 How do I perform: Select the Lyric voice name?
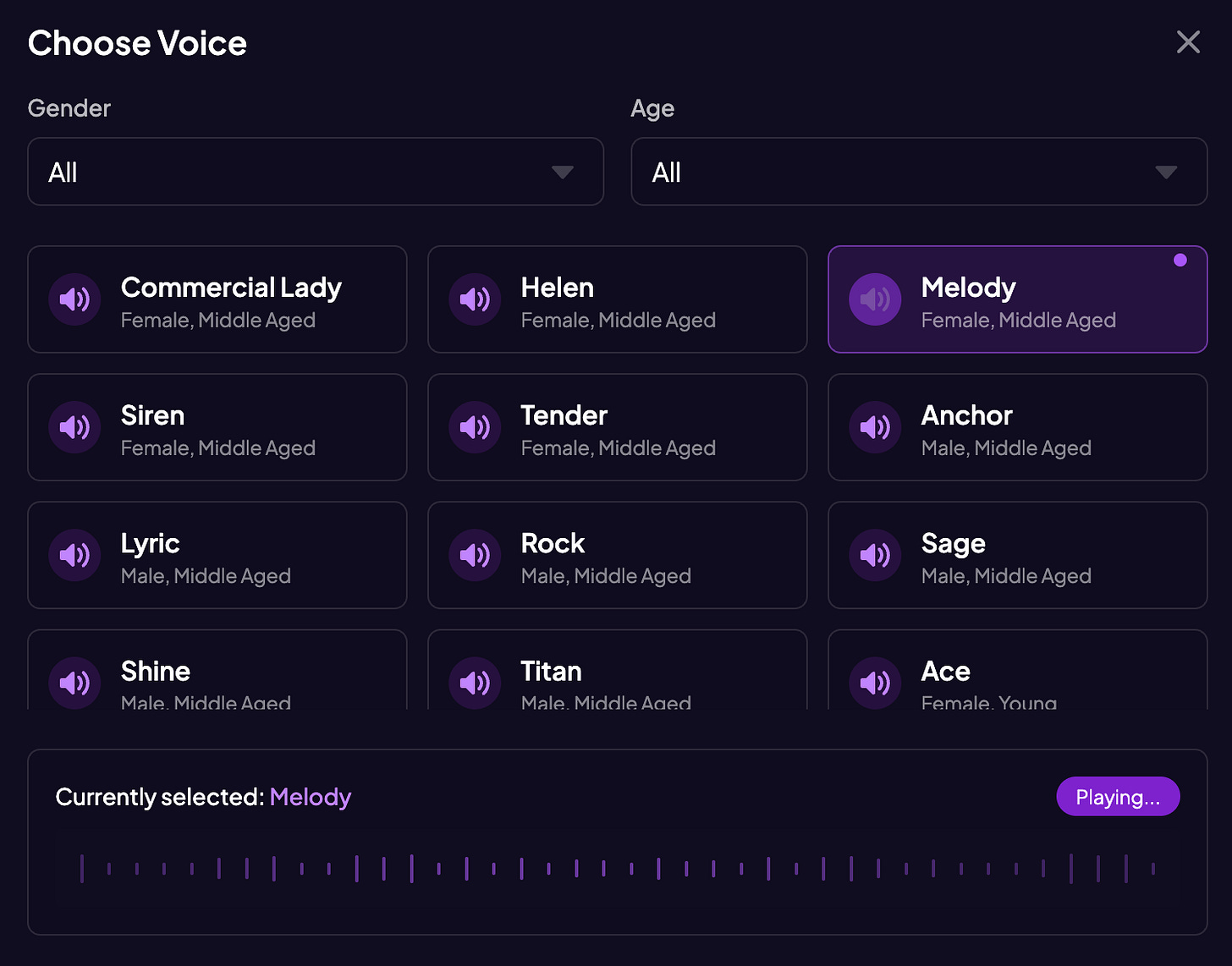(x=150, y=544)
